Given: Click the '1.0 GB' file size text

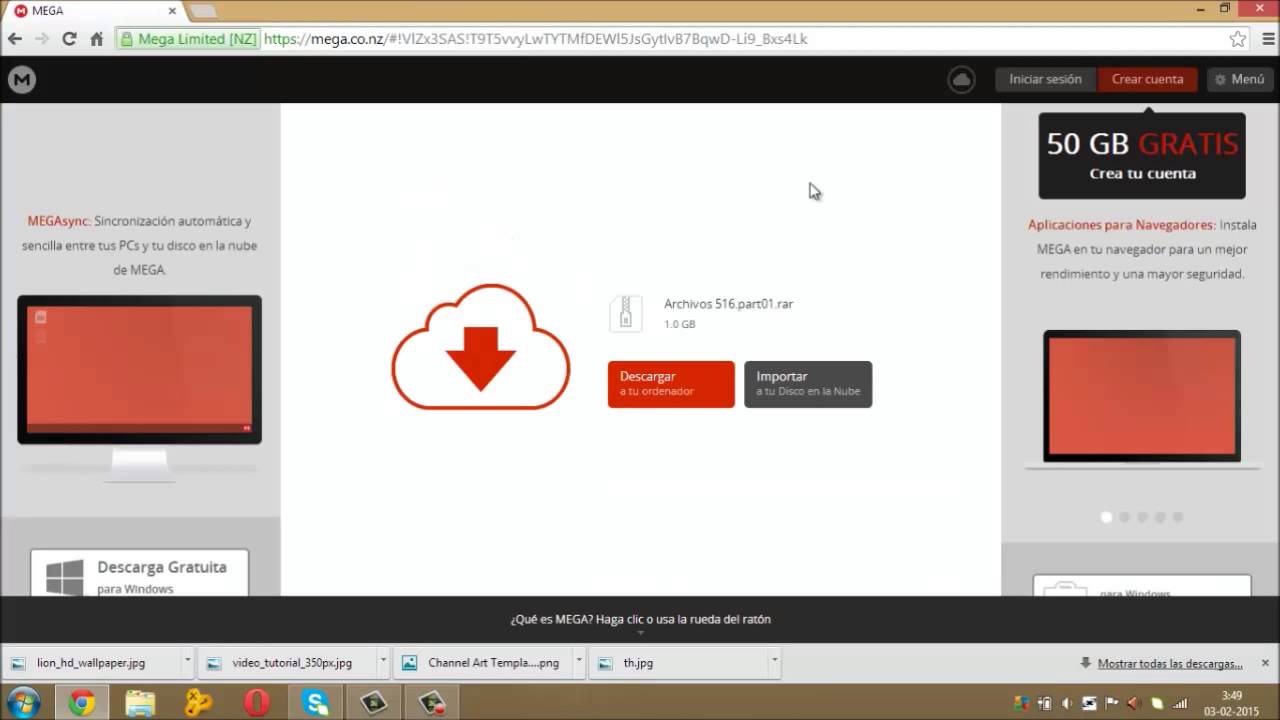Looking at the screenshot, I should point(680,324).
